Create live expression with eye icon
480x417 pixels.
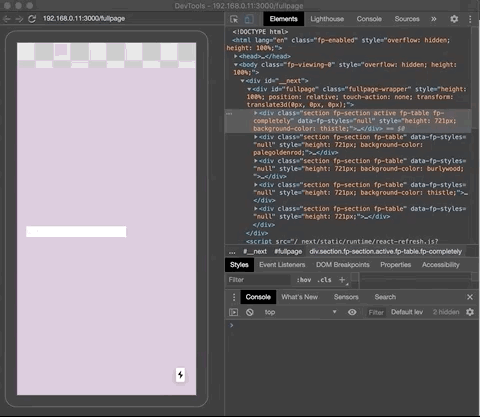point(352,312)
